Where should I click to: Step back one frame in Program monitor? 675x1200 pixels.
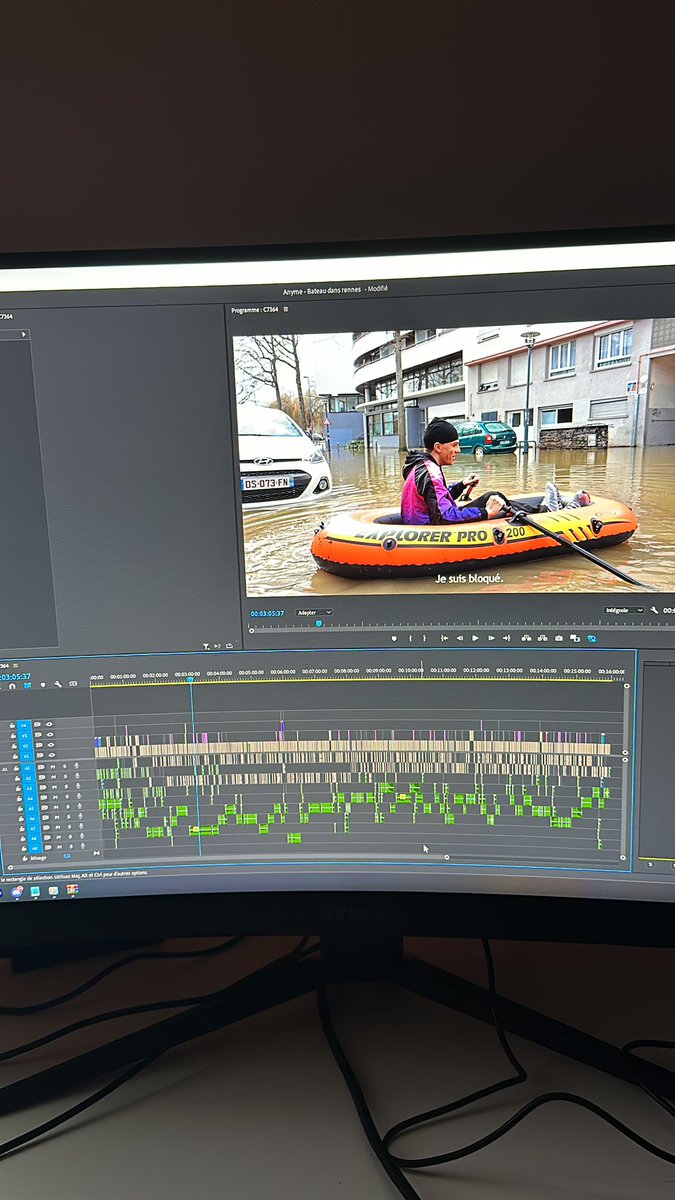pyautogui.click(x=460, y=638)
